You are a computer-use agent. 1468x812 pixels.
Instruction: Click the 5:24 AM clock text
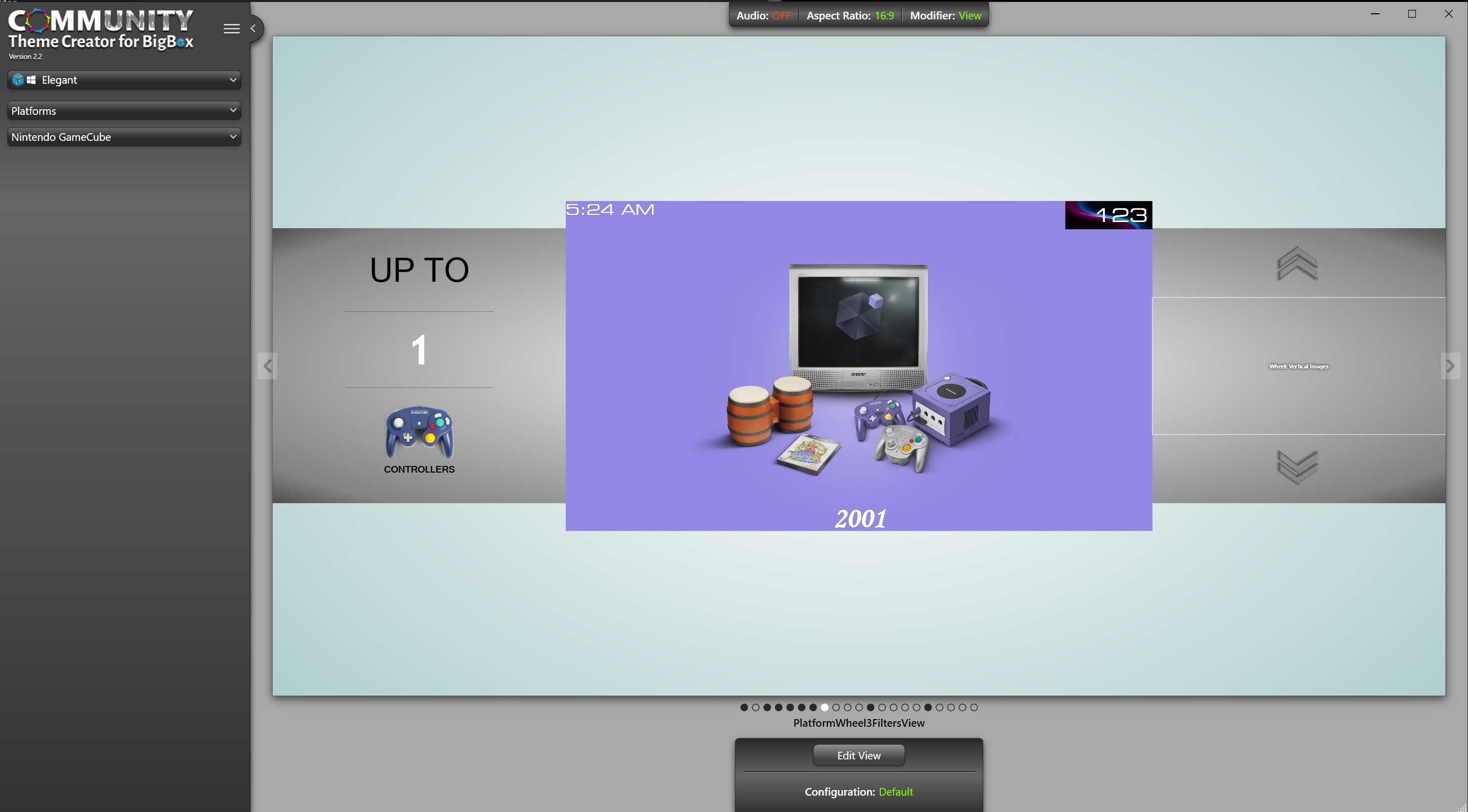coord(610,210)
